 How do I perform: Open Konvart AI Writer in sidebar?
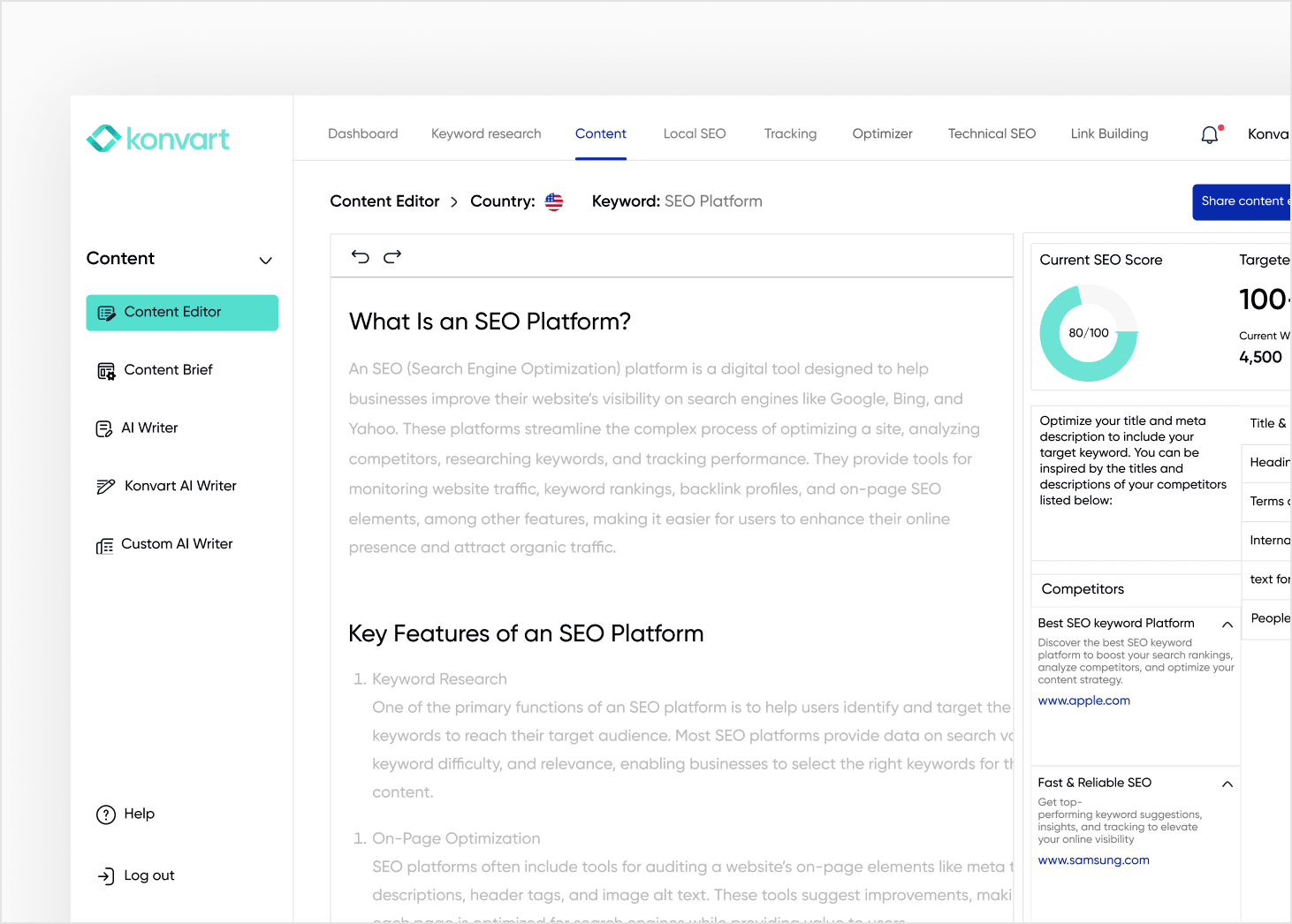179,486
